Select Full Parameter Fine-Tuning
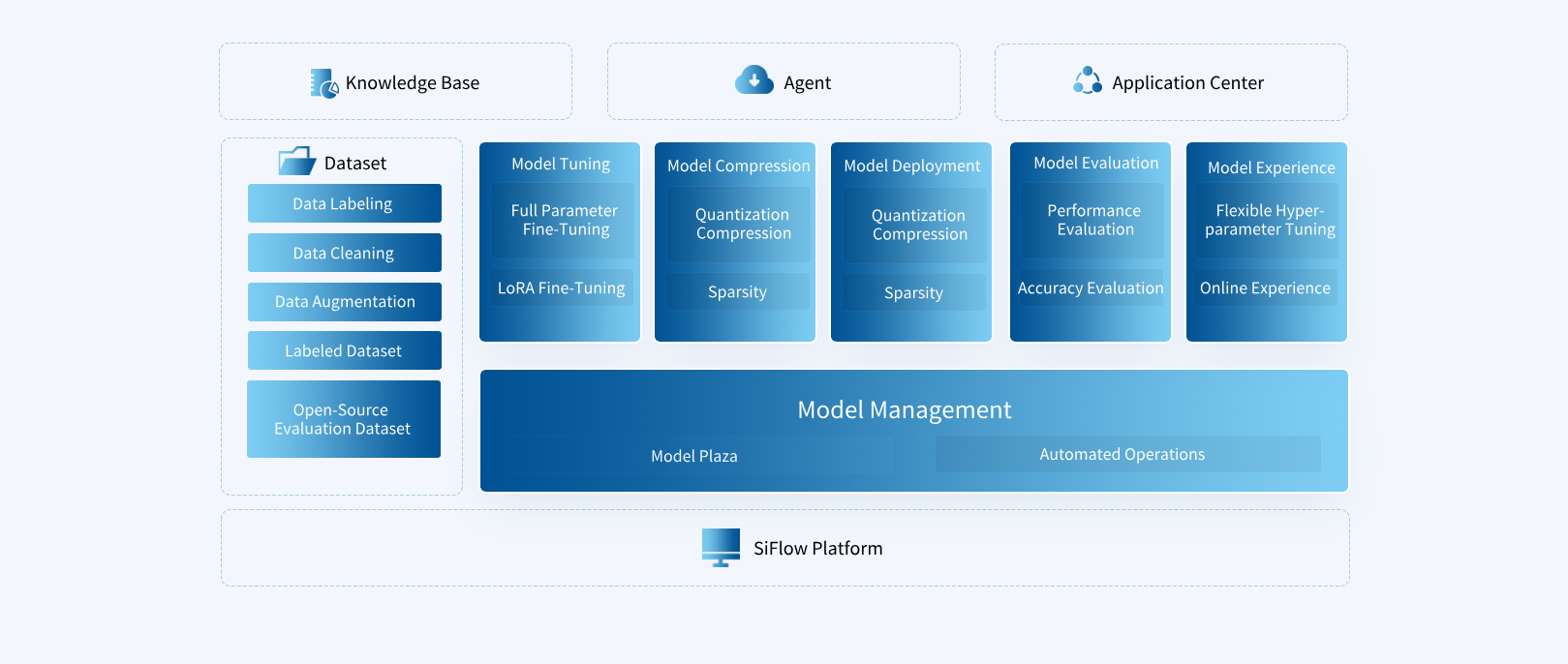This screenshot has width=1568, height=664. (563, 221)
